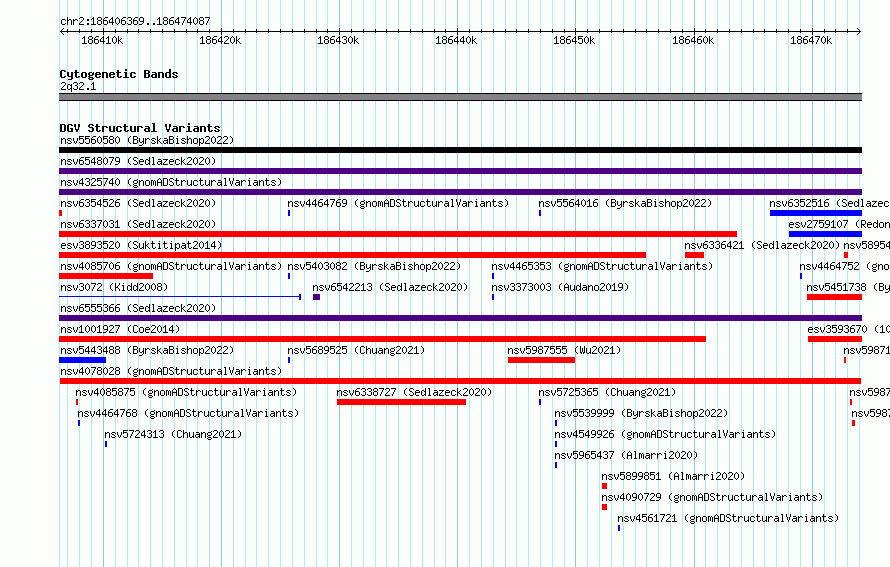
Task: Click the nsv5560580 black variant bar
Action: coord(460,150)
